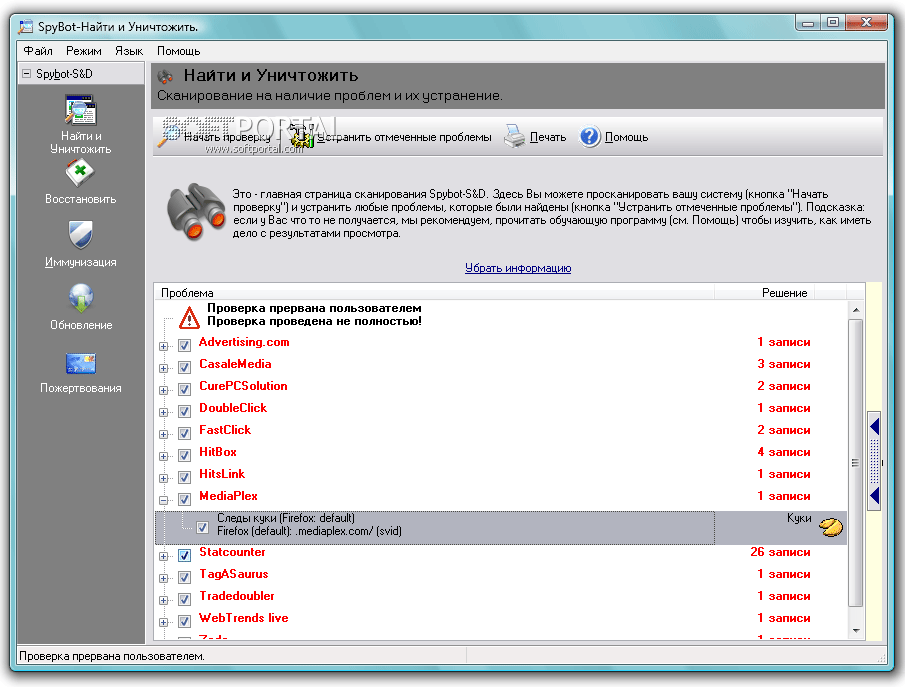
Task: Open the Режим menu
Action: point(84,51)
